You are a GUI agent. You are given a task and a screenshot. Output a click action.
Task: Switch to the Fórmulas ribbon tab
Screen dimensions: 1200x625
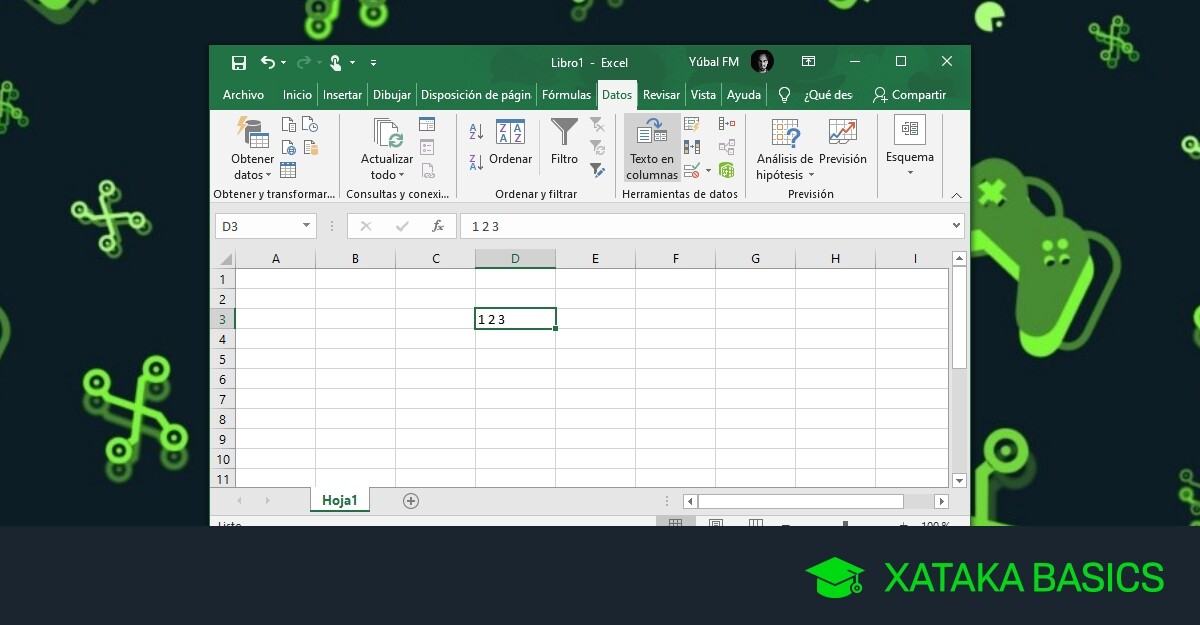[x=566, y=95]
